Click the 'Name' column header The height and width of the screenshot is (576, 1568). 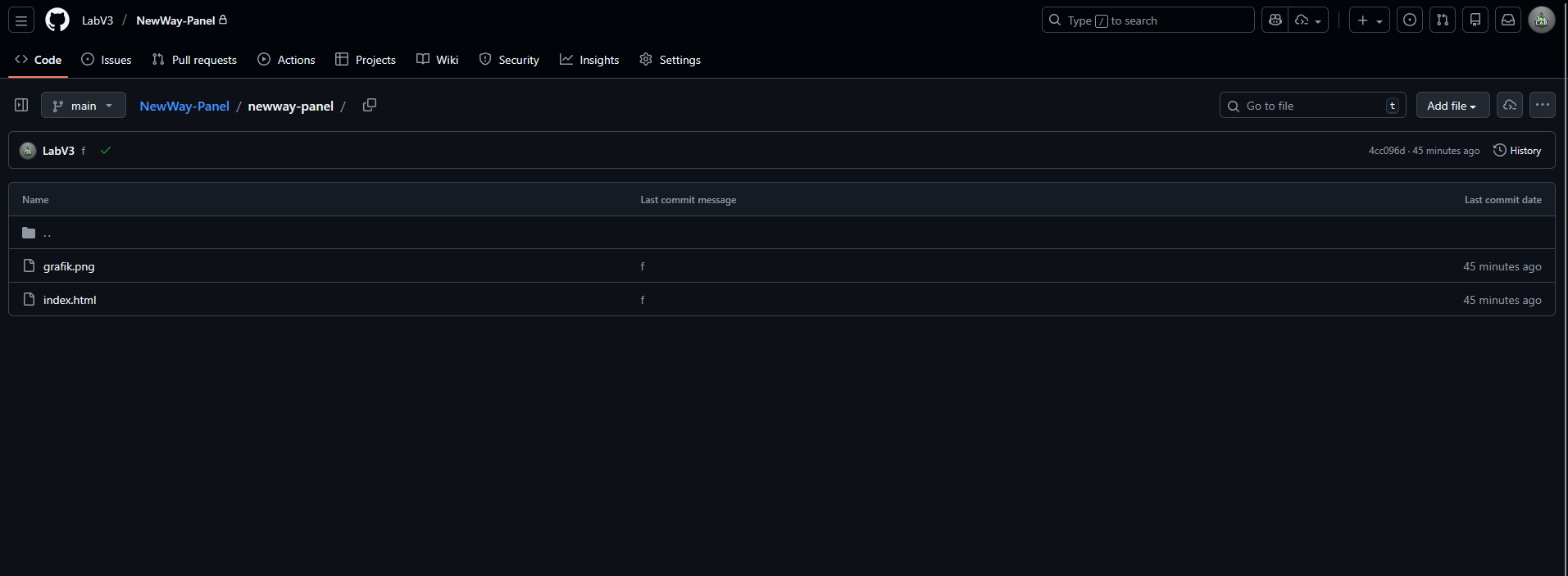click(x=35, y=200)
